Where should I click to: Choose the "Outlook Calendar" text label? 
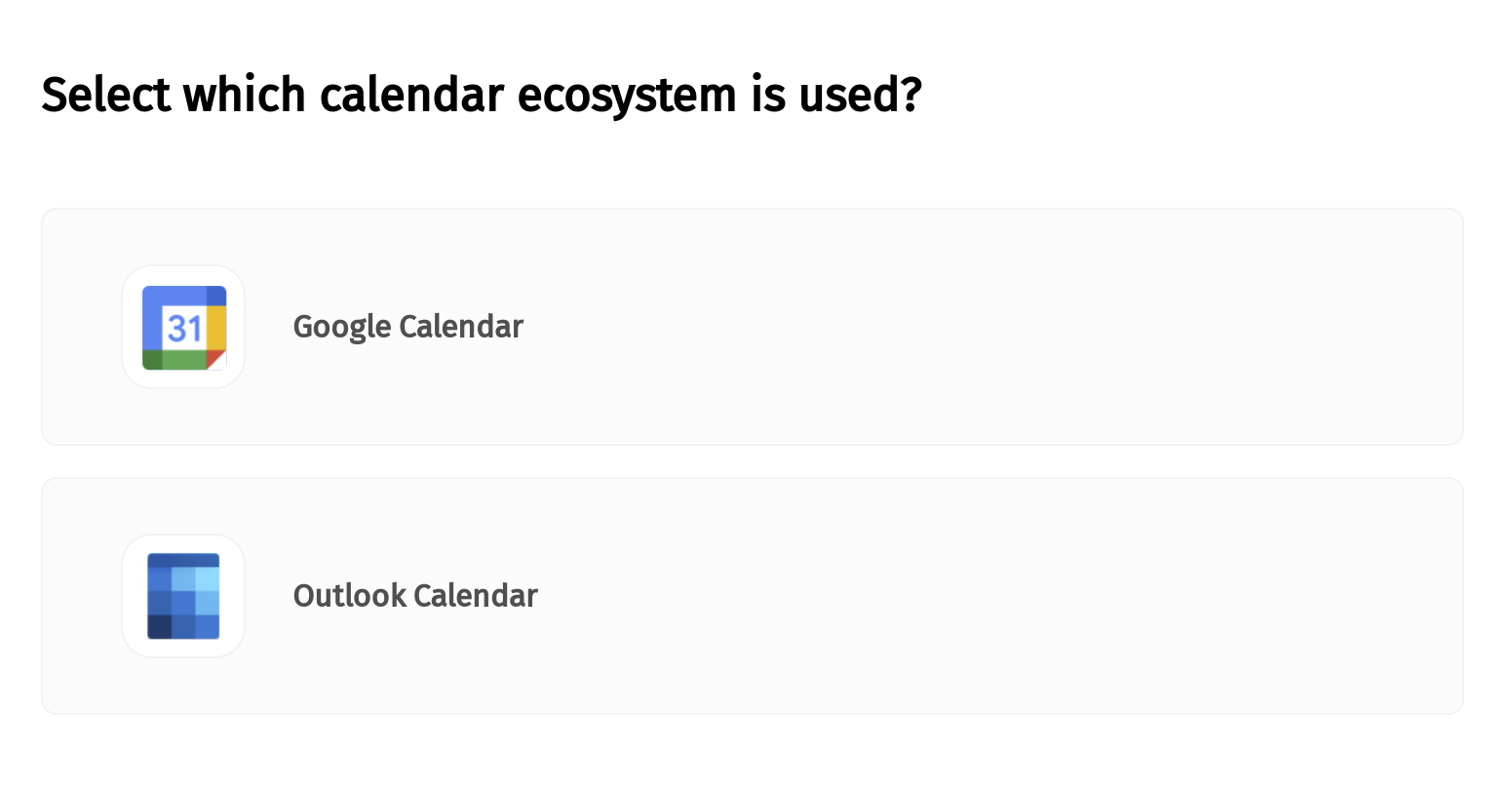coord(415,596)
